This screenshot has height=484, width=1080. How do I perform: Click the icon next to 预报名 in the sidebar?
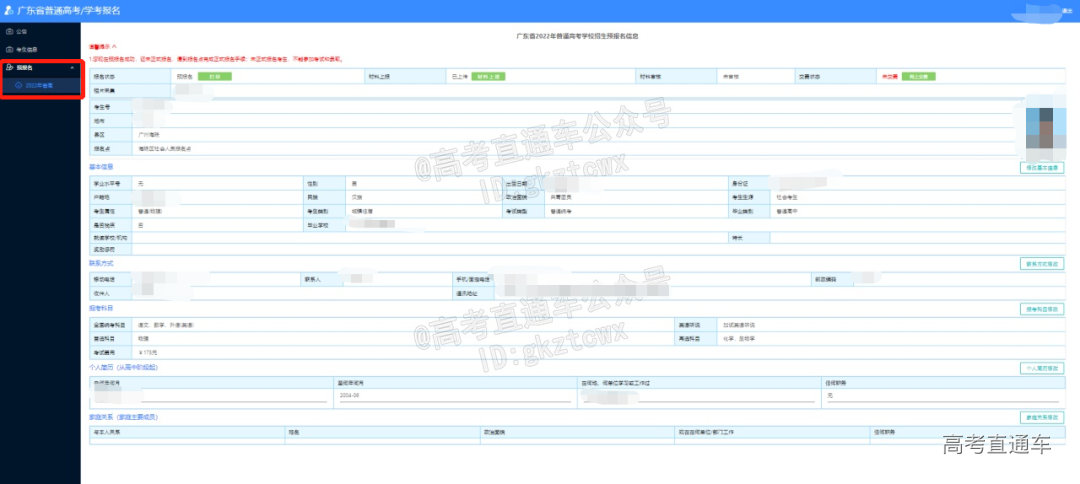(9, 67)
